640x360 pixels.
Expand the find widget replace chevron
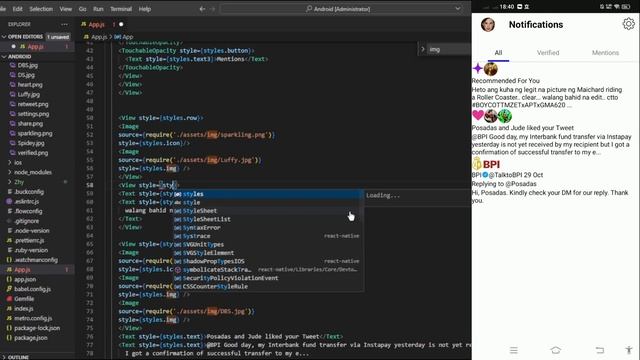click(x=422, y=49)
